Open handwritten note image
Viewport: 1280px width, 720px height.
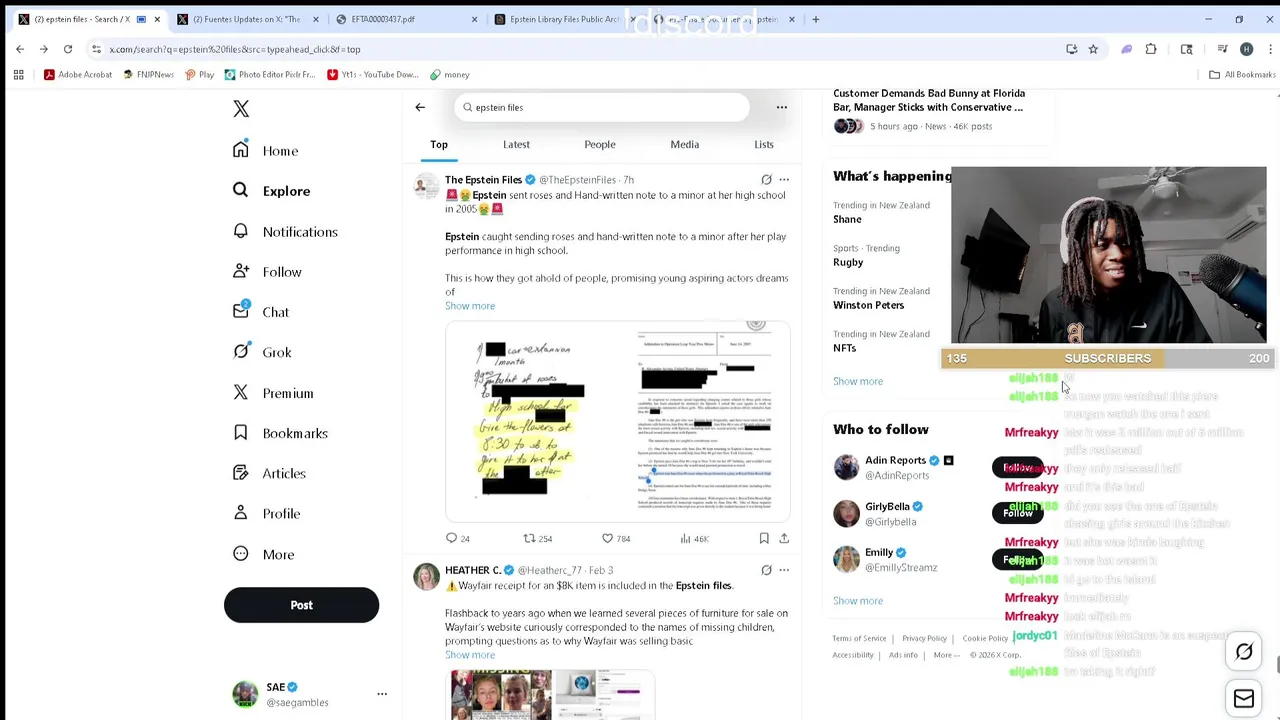(x=531, y=422)
